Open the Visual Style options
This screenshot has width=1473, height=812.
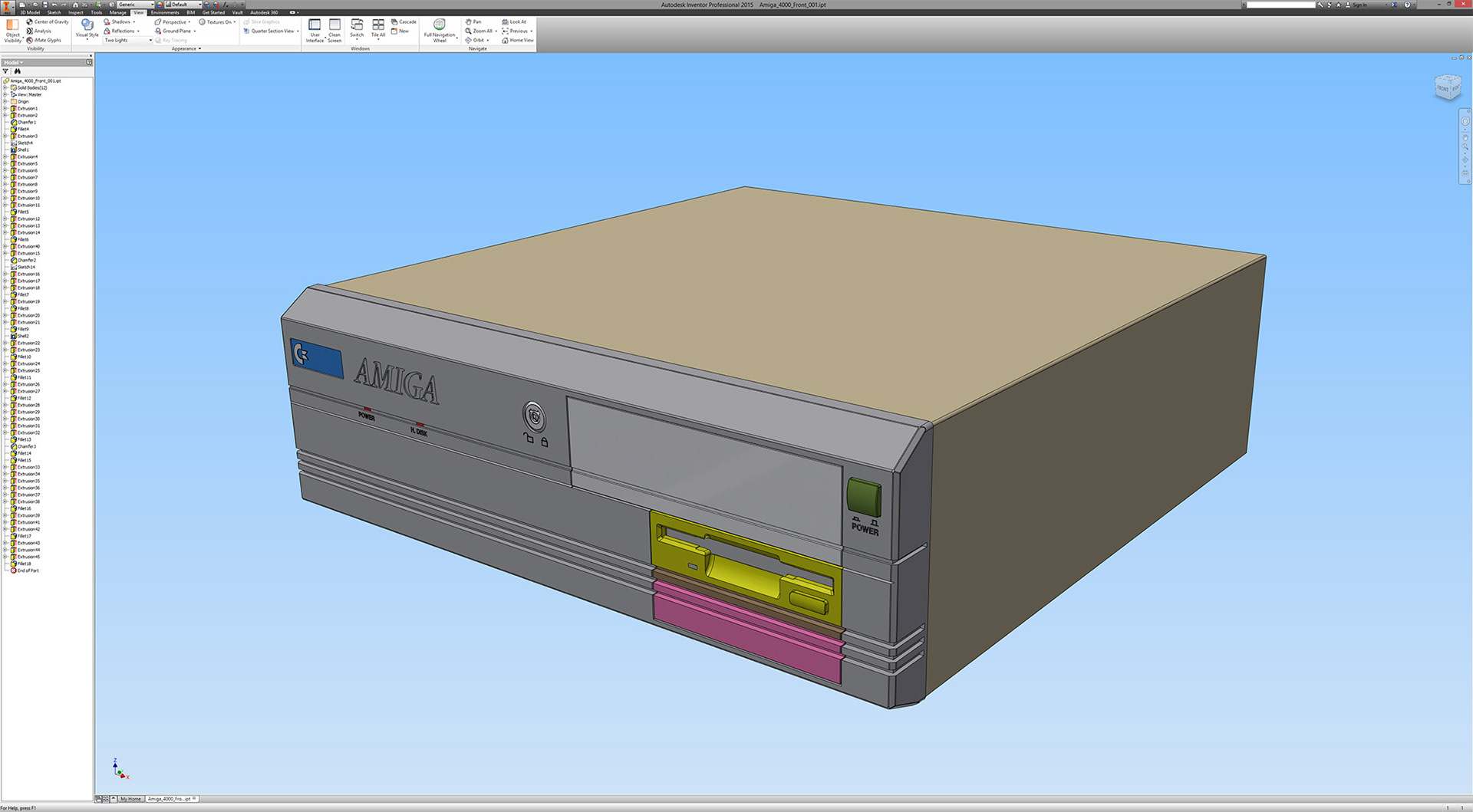87,29
